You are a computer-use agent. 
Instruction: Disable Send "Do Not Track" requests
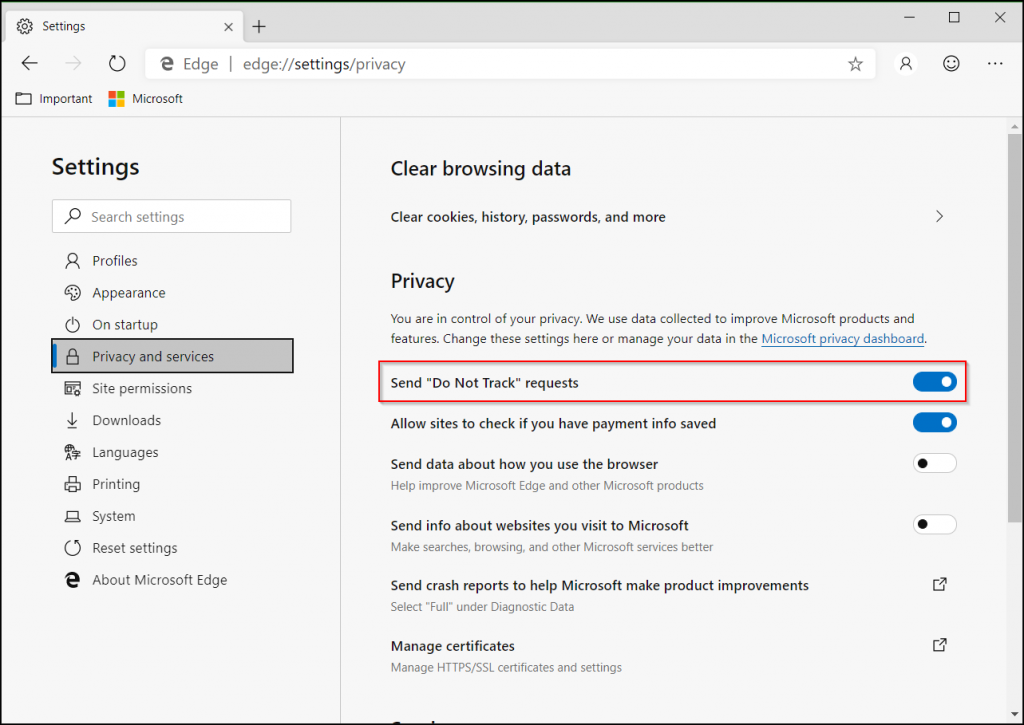934,381
